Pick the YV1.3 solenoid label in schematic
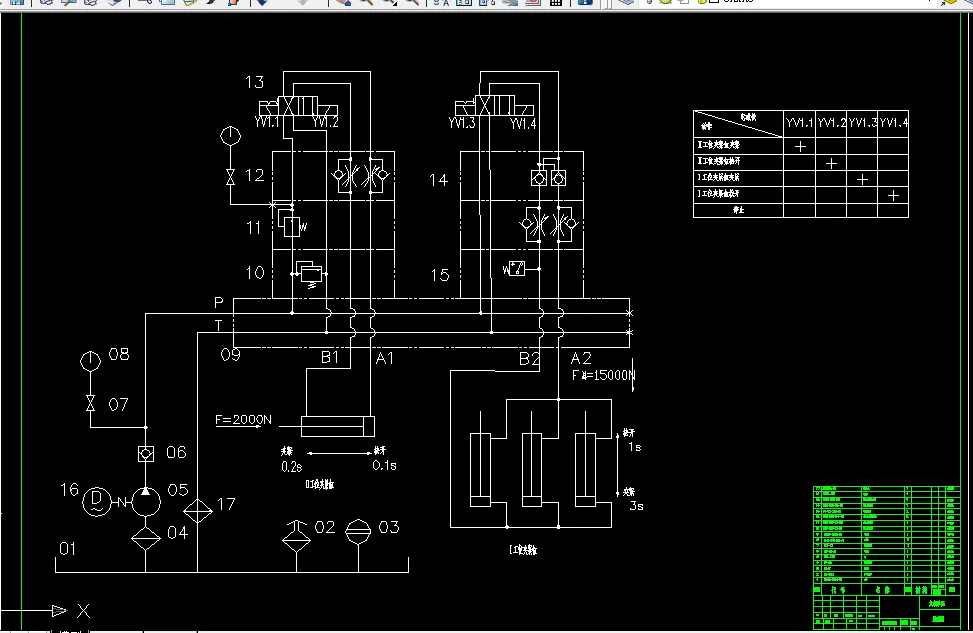The height and width of the screenshot is (633, 973). pyautogui.click(x=462, y=123)
